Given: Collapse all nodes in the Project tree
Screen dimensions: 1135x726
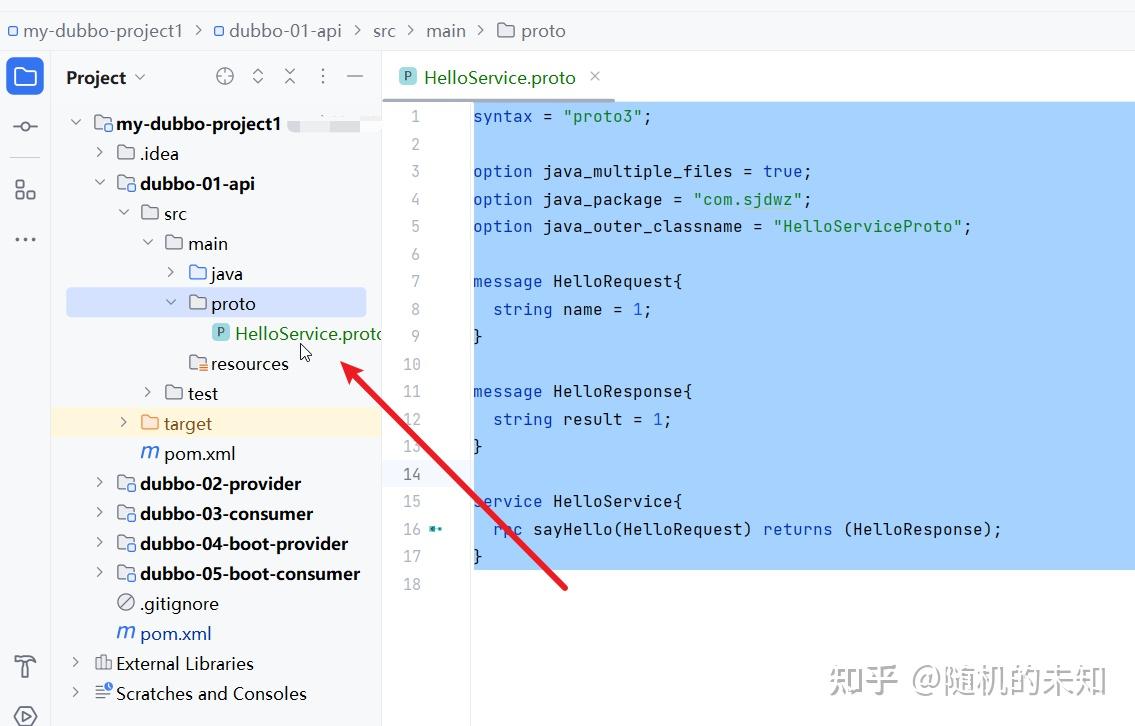Looking at the screenshot, I should click(x=290, y=75).
